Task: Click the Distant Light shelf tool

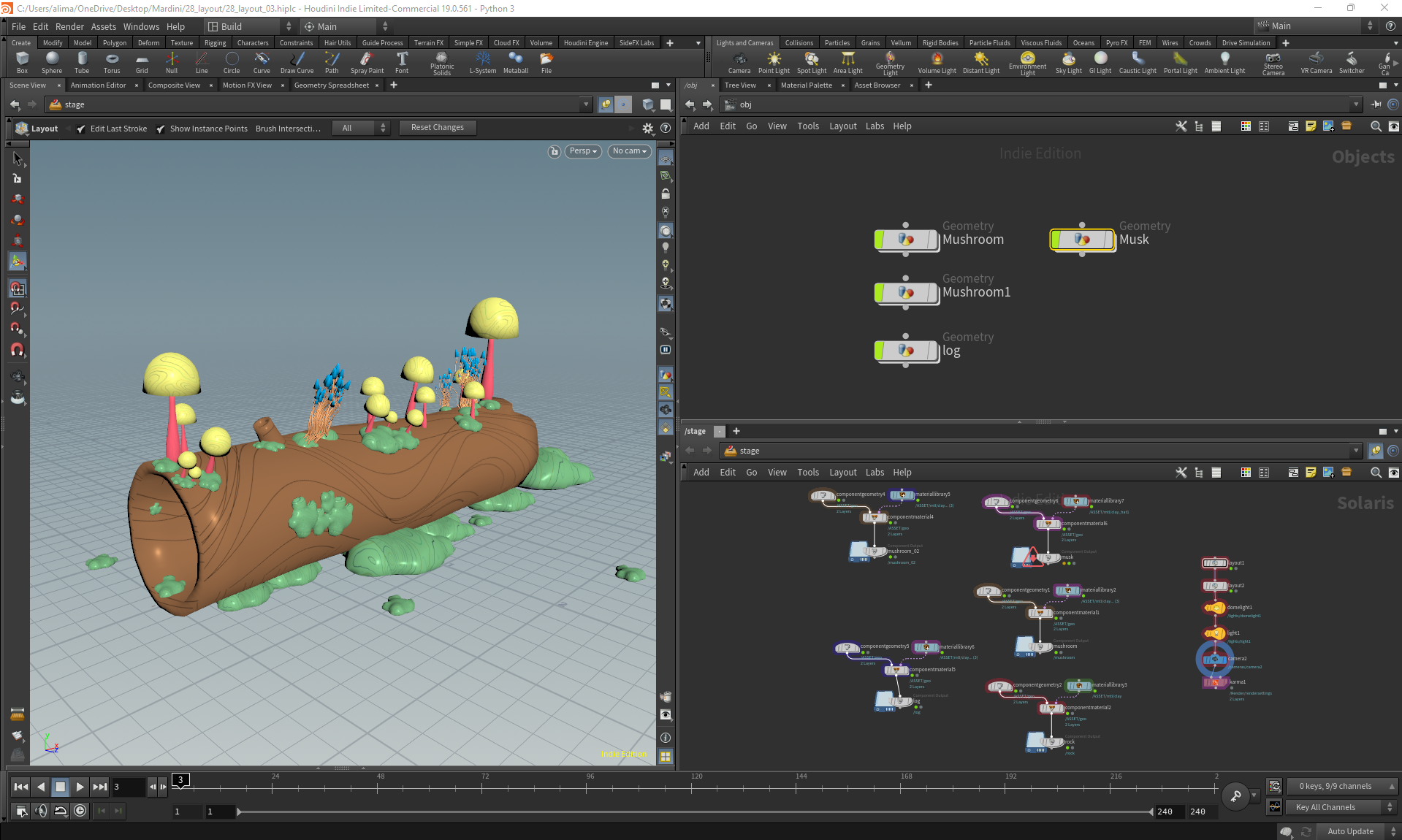Action: (981, 63)
